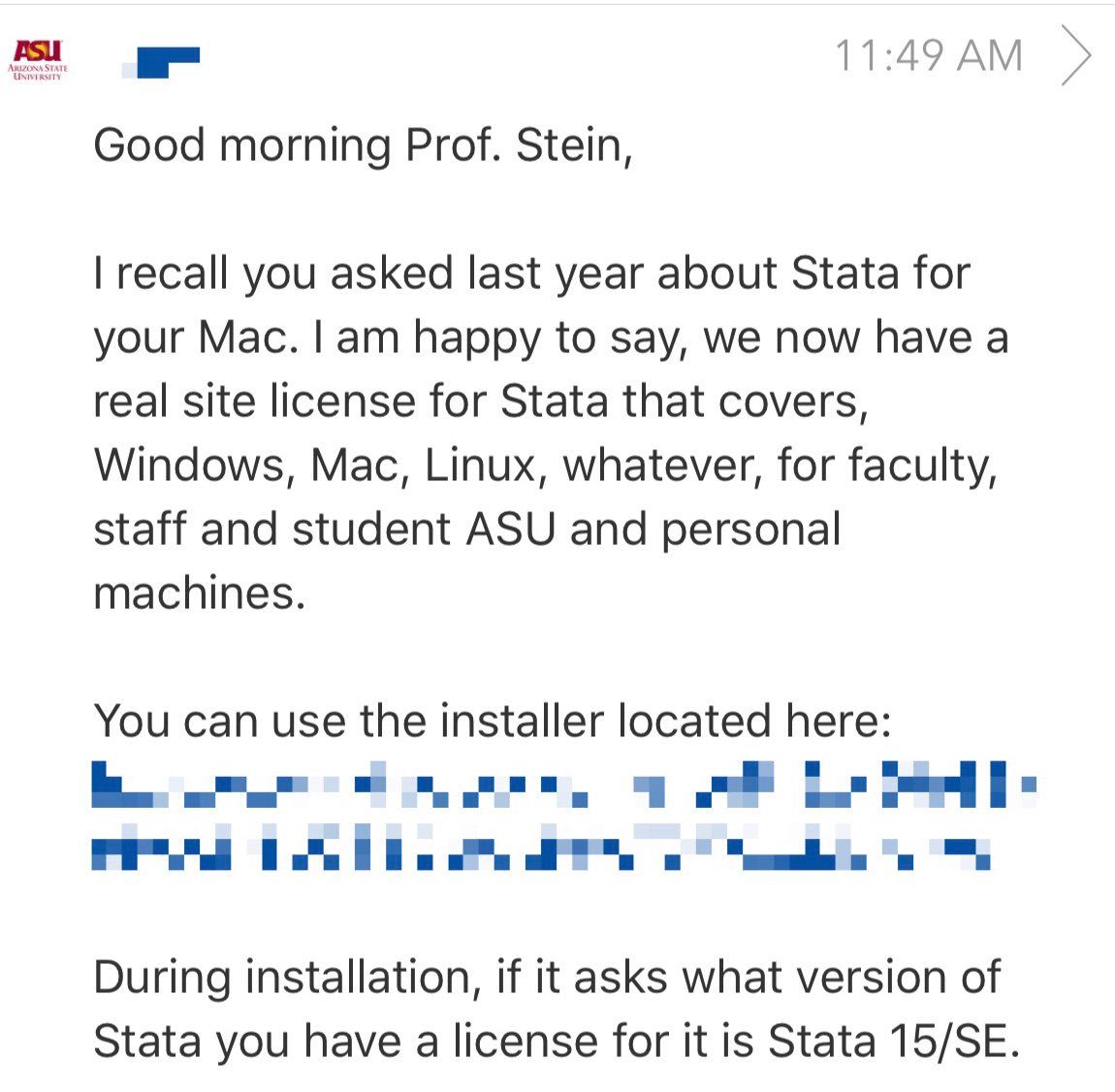Tap the 11:49 AM timestamp

click(928, 56)
